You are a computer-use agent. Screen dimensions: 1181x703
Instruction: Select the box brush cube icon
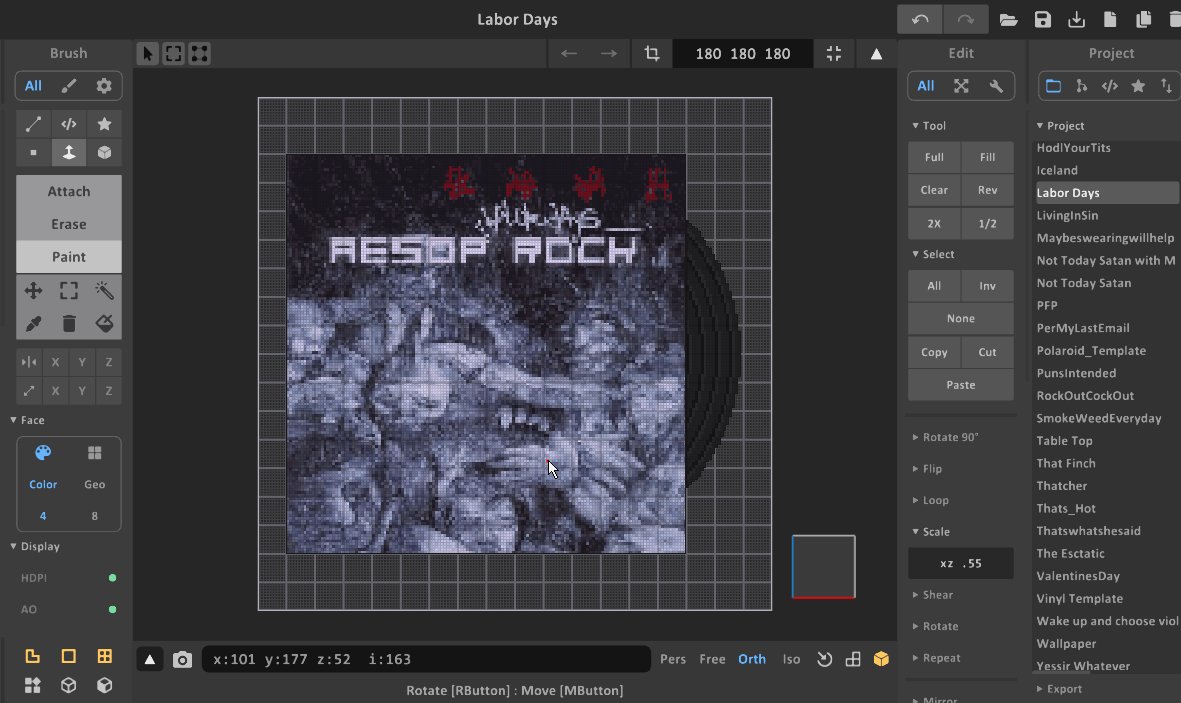point(104,152)
